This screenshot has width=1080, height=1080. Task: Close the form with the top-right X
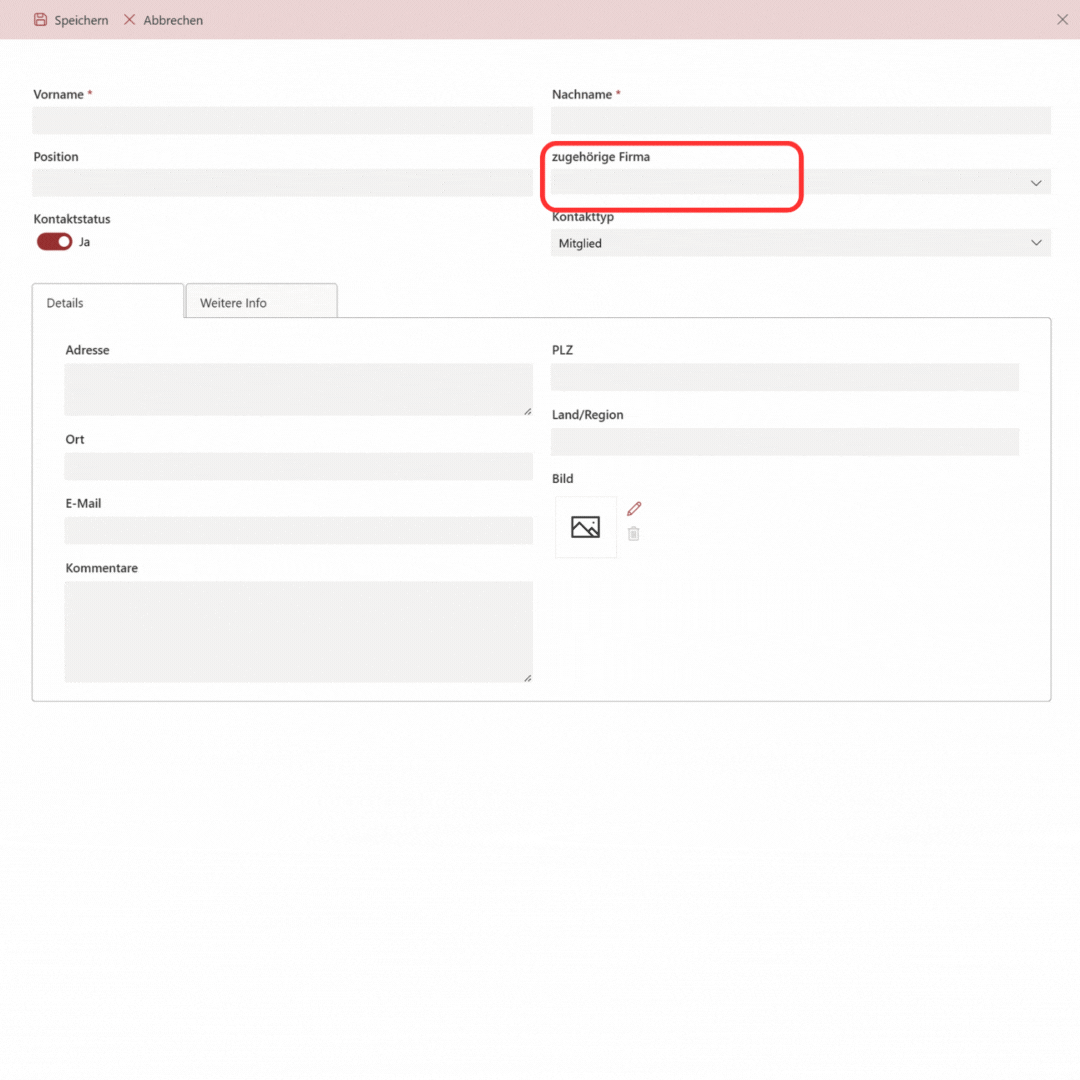point(1062,20)
